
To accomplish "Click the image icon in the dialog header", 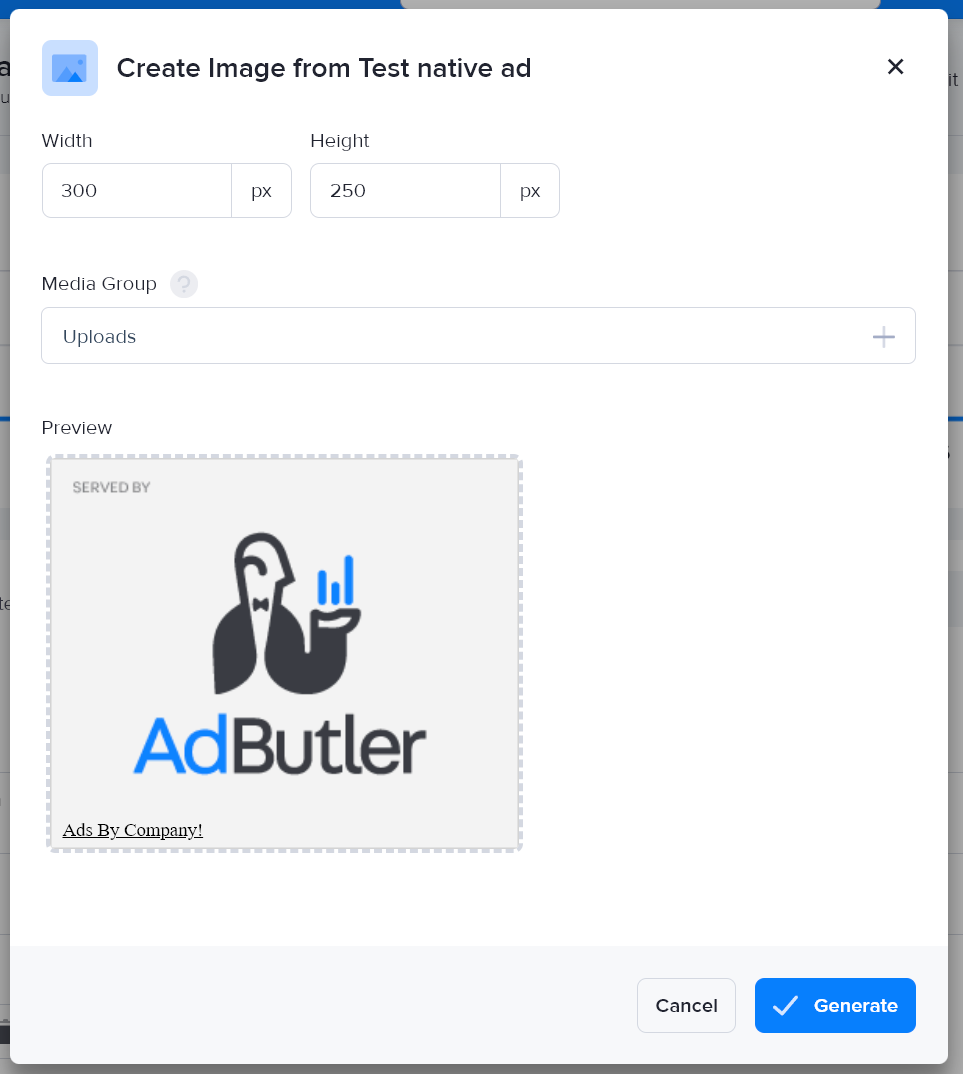I will pyautogui.click(x=70, y=68).
